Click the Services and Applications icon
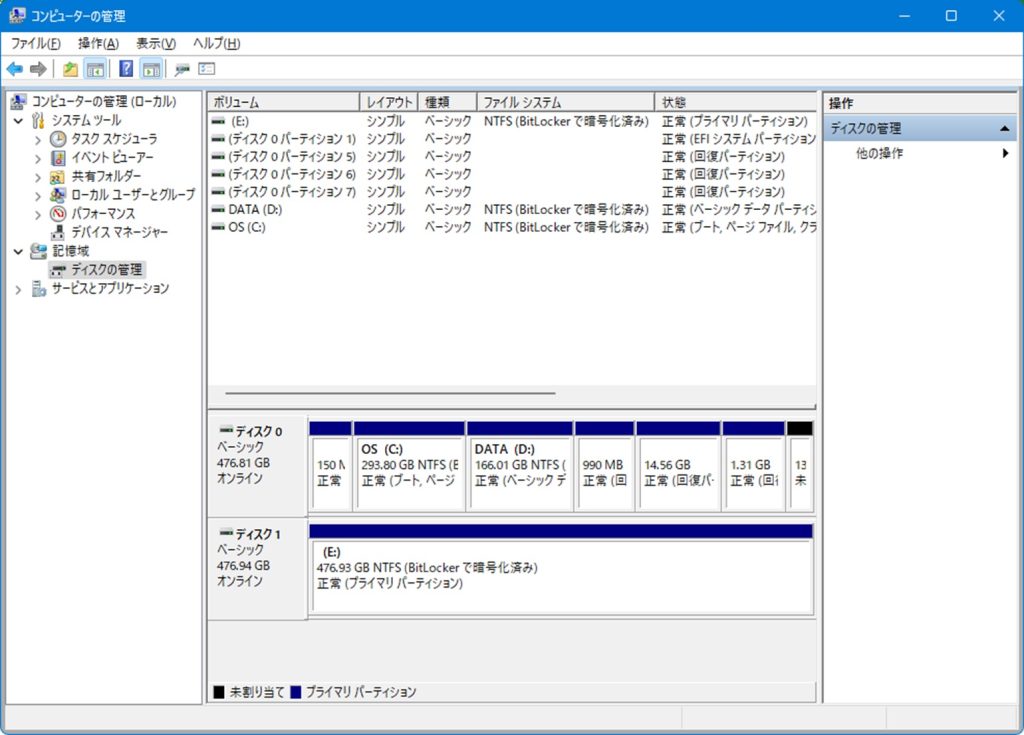Image resolution: width=1024 pixels, height=735 pixels. 39,288
